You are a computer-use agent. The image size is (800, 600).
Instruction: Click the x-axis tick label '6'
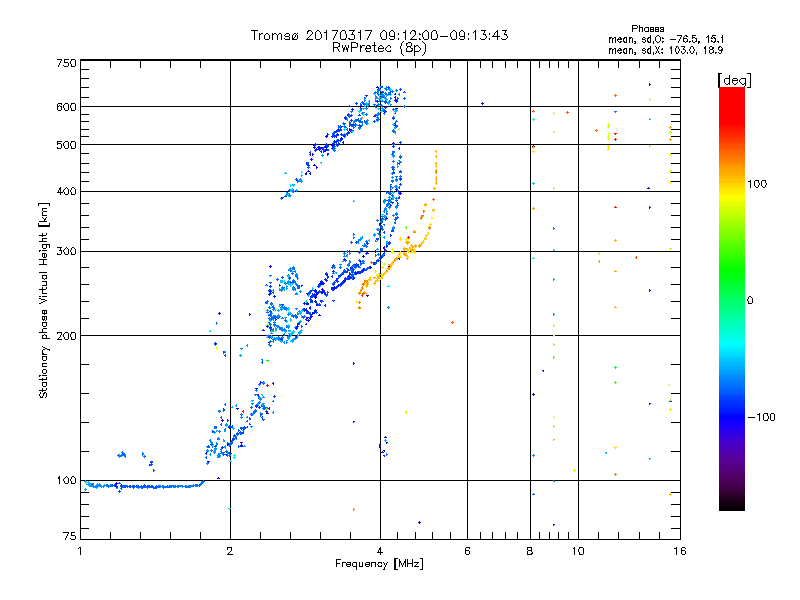tap(467, 551)
